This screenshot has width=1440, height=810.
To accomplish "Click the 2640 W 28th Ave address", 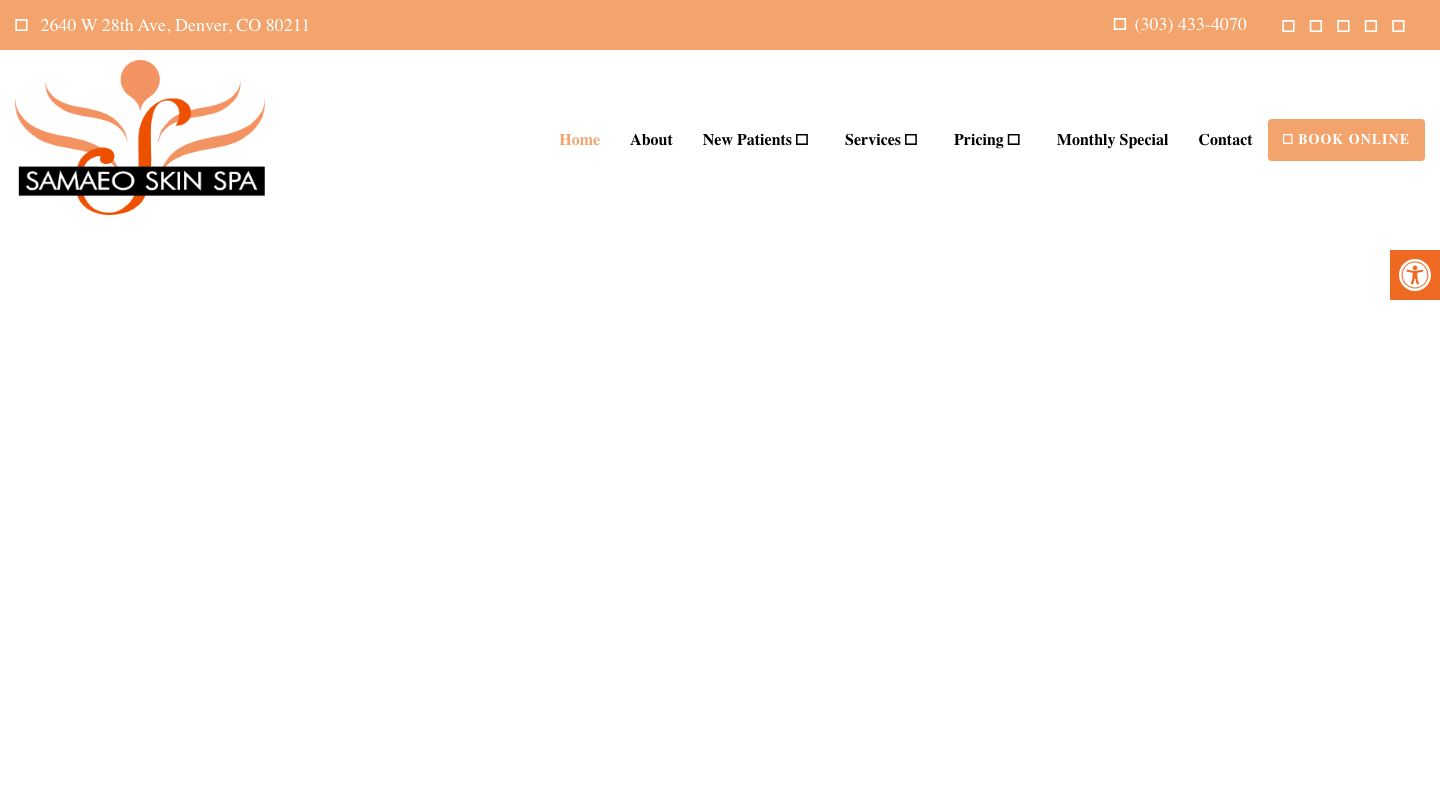I will coord(175,25).
